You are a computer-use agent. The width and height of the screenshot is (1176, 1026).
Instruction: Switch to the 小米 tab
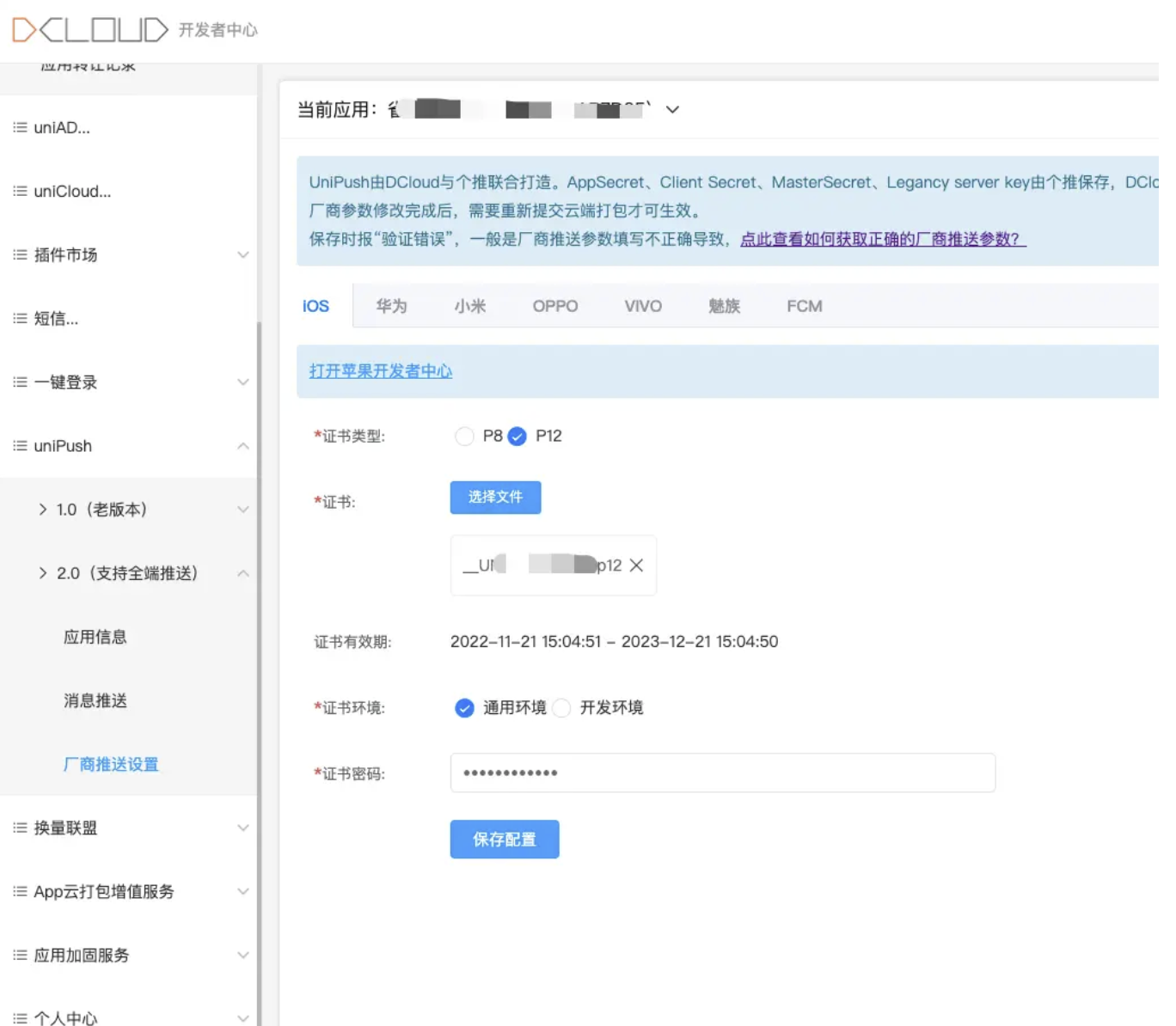point(470,306)
